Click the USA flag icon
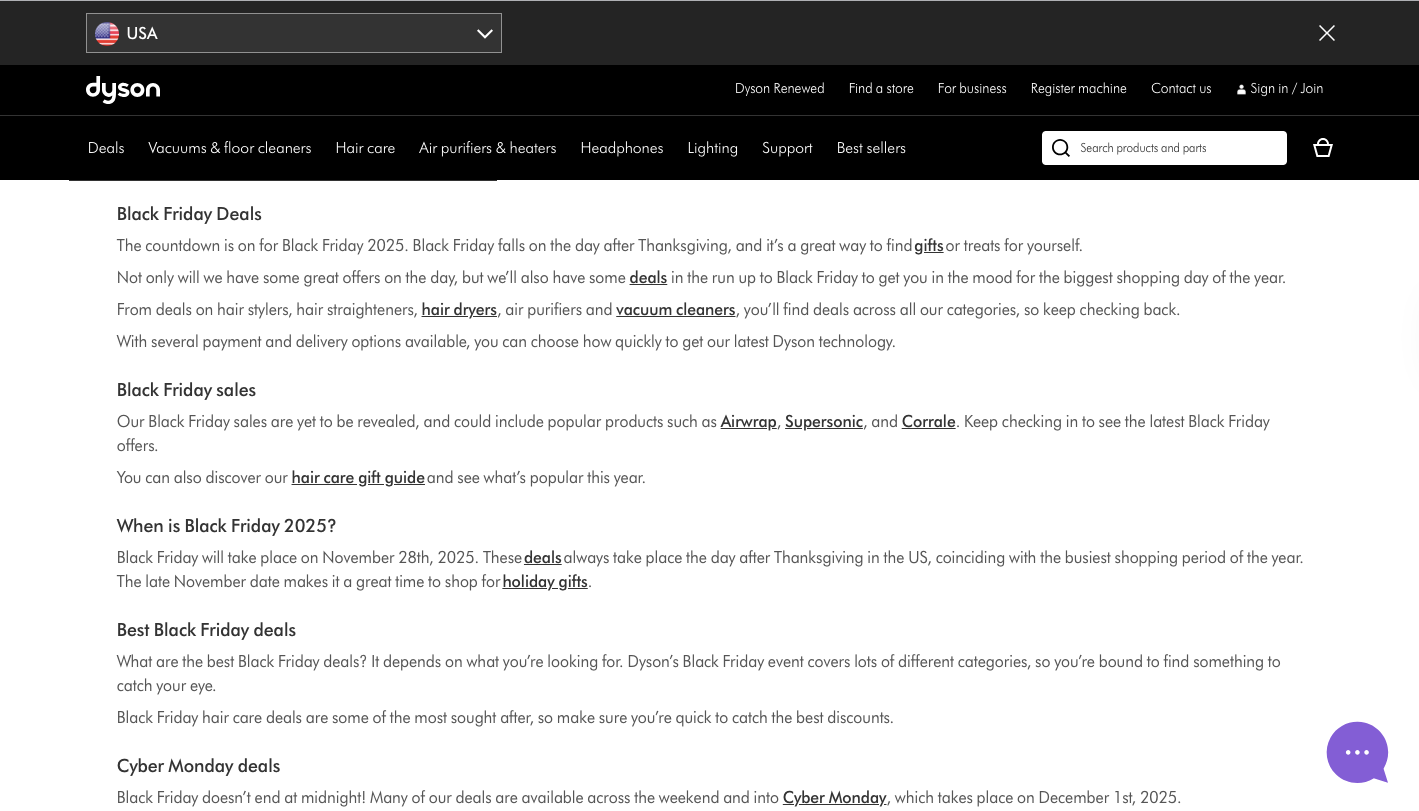Screen dimensions: 1419x811 click(107, 34)
